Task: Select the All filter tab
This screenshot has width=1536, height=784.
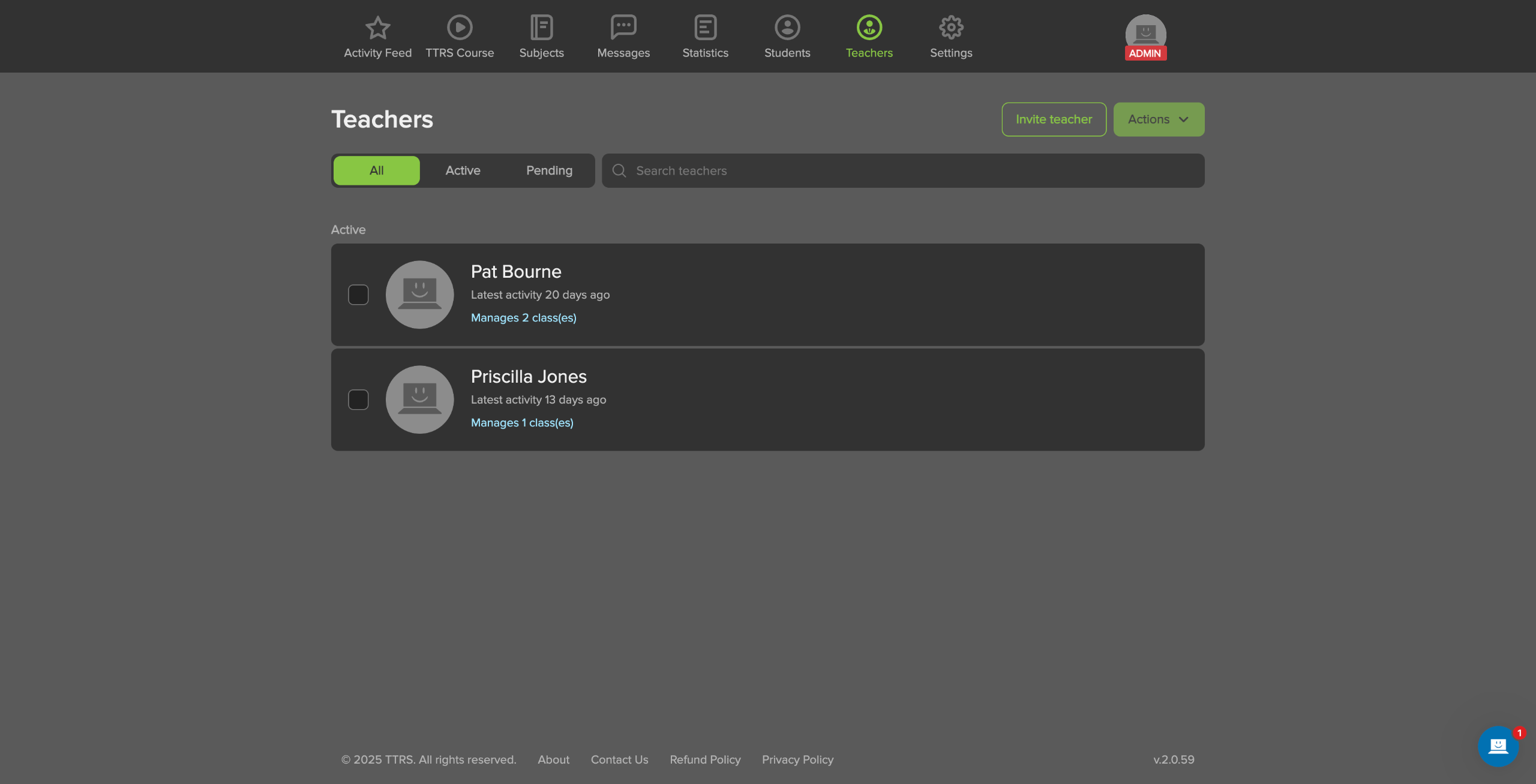Action: pyautogui.click(x=376, y=170)
